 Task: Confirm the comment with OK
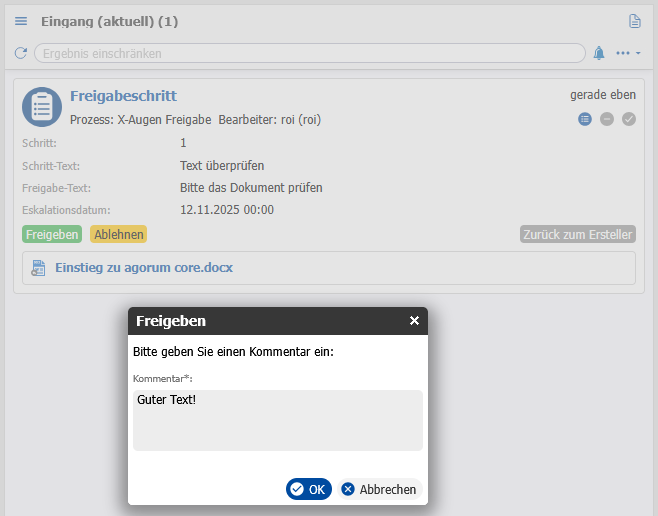(308, 489)
